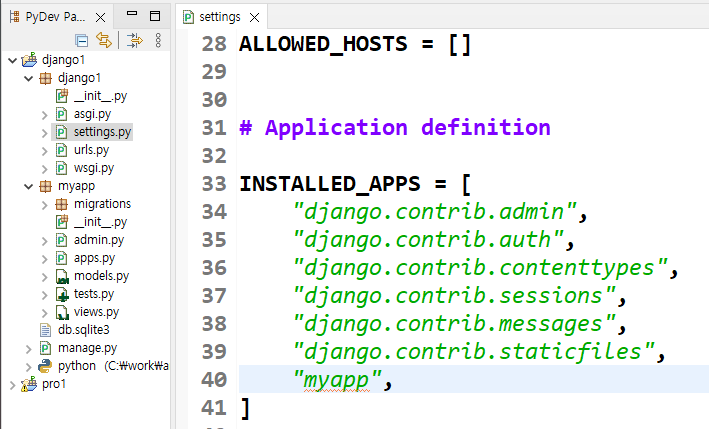Click the manage.py file icon

point(45,348)
